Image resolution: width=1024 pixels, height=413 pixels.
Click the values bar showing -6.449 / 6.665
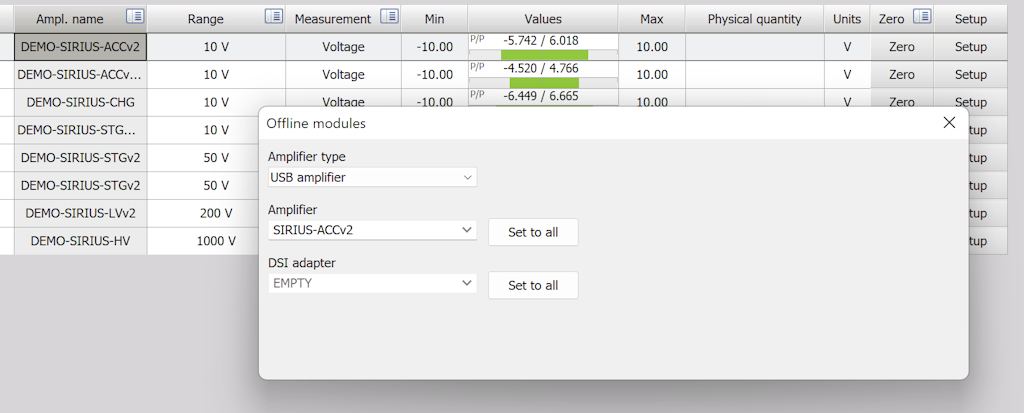pos(543,98)
